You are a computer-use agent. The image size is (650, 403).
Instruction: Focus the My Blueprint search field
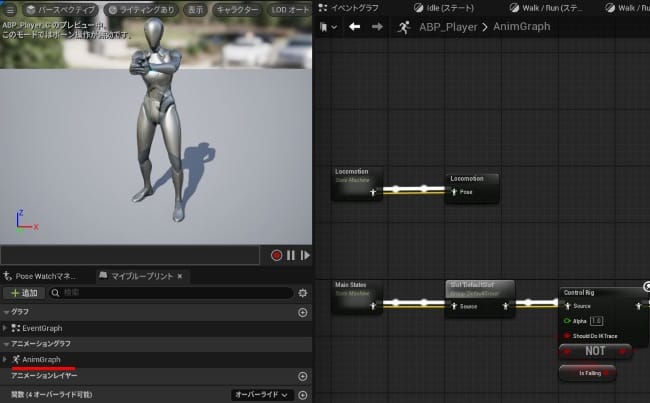(x=171, y=293)
